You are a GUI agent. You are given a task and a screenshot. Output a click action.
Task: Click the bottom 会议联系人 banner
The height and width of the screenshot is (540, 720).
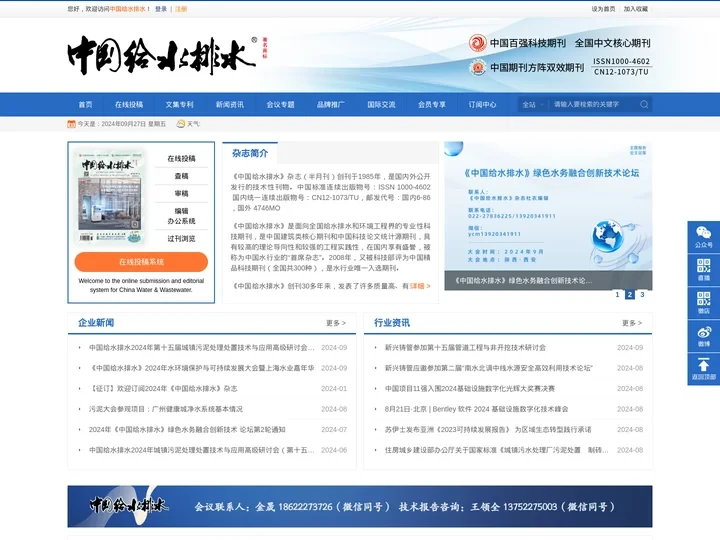pos(360,506)
